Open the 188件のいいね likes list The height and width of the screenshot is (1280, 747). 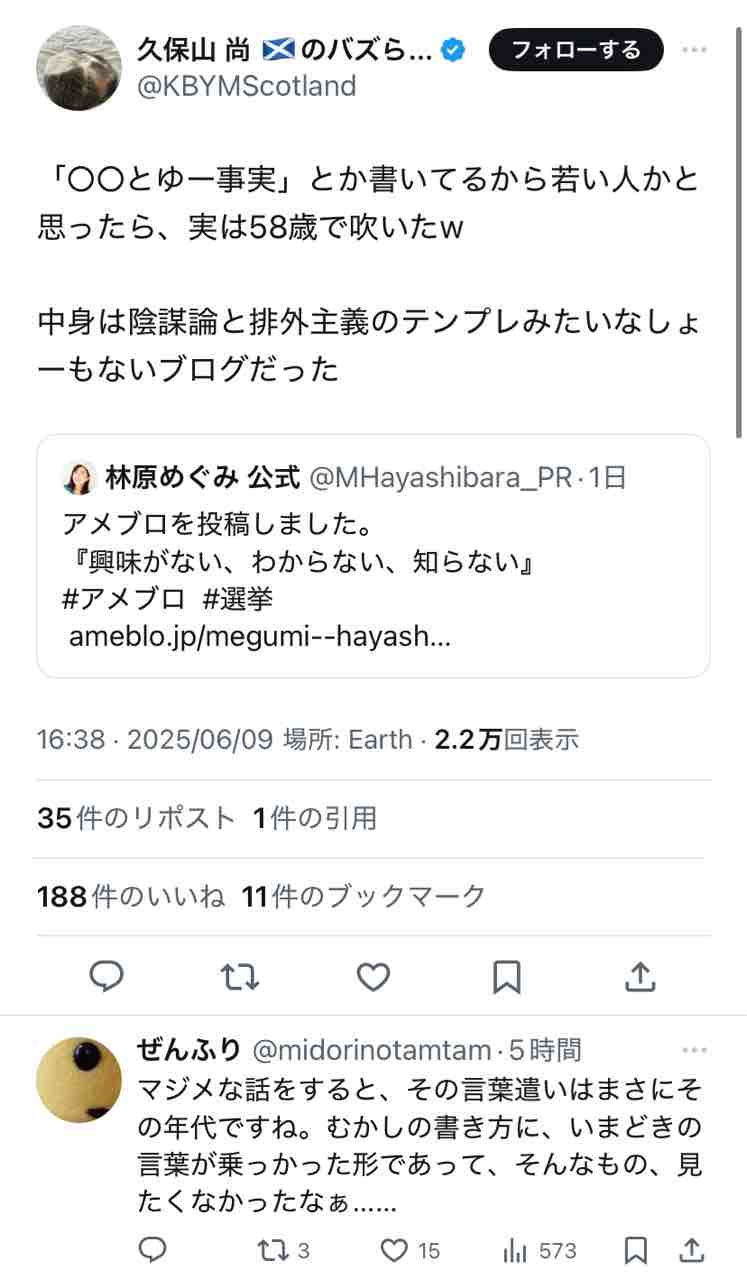pos(131,896)
